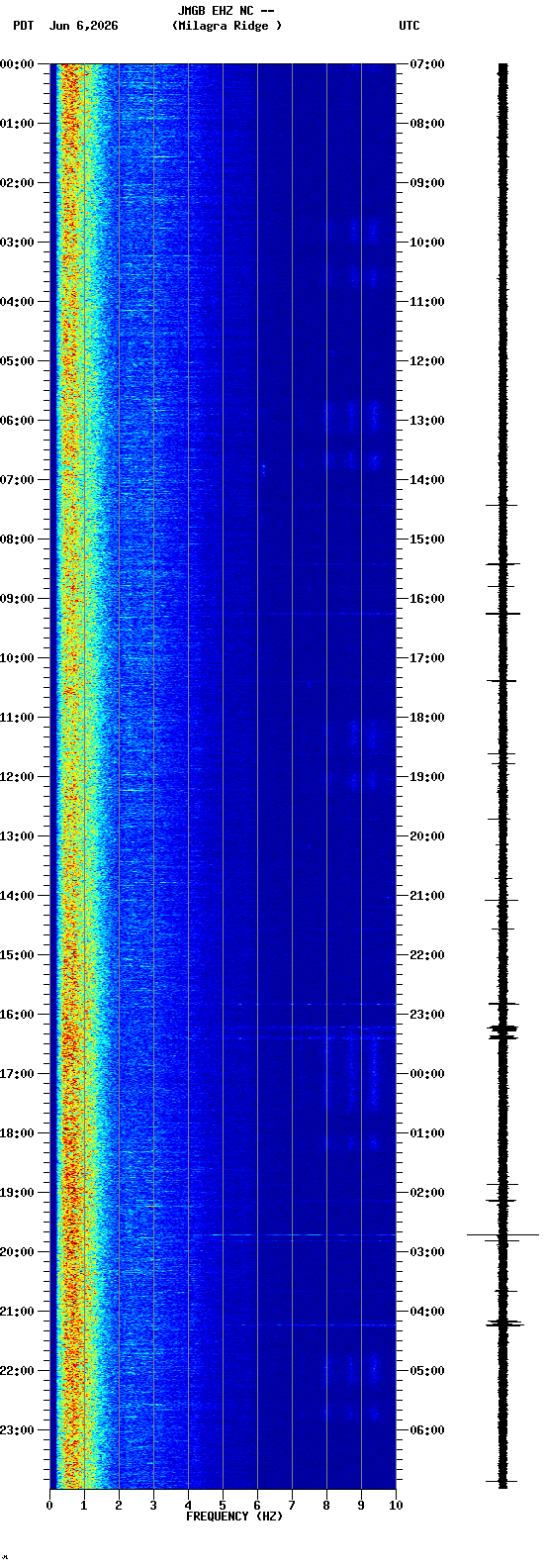Click the '10' Hz frequency tick label
546x1568 pixels.
point(396,1506)
